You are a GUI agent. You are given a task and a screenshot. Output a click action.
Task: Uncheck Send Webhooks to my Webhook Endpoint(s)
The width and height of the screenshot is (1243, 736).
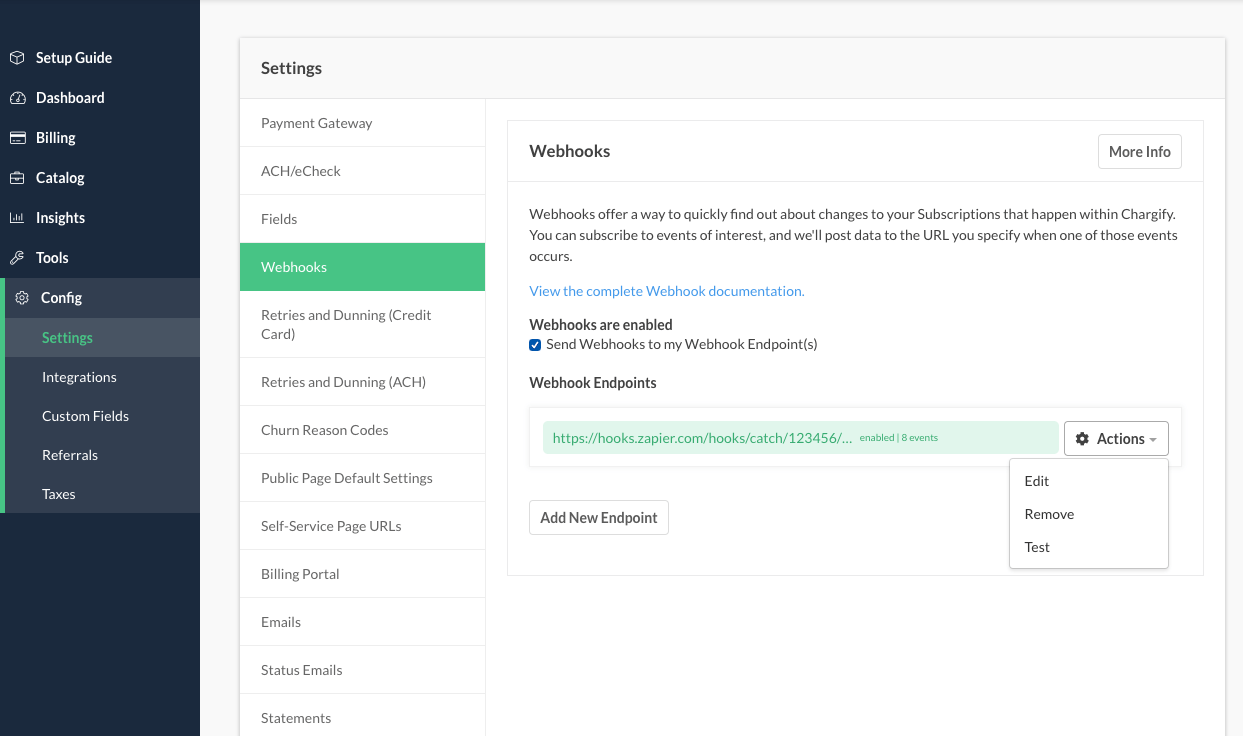(x=535, y=345)
